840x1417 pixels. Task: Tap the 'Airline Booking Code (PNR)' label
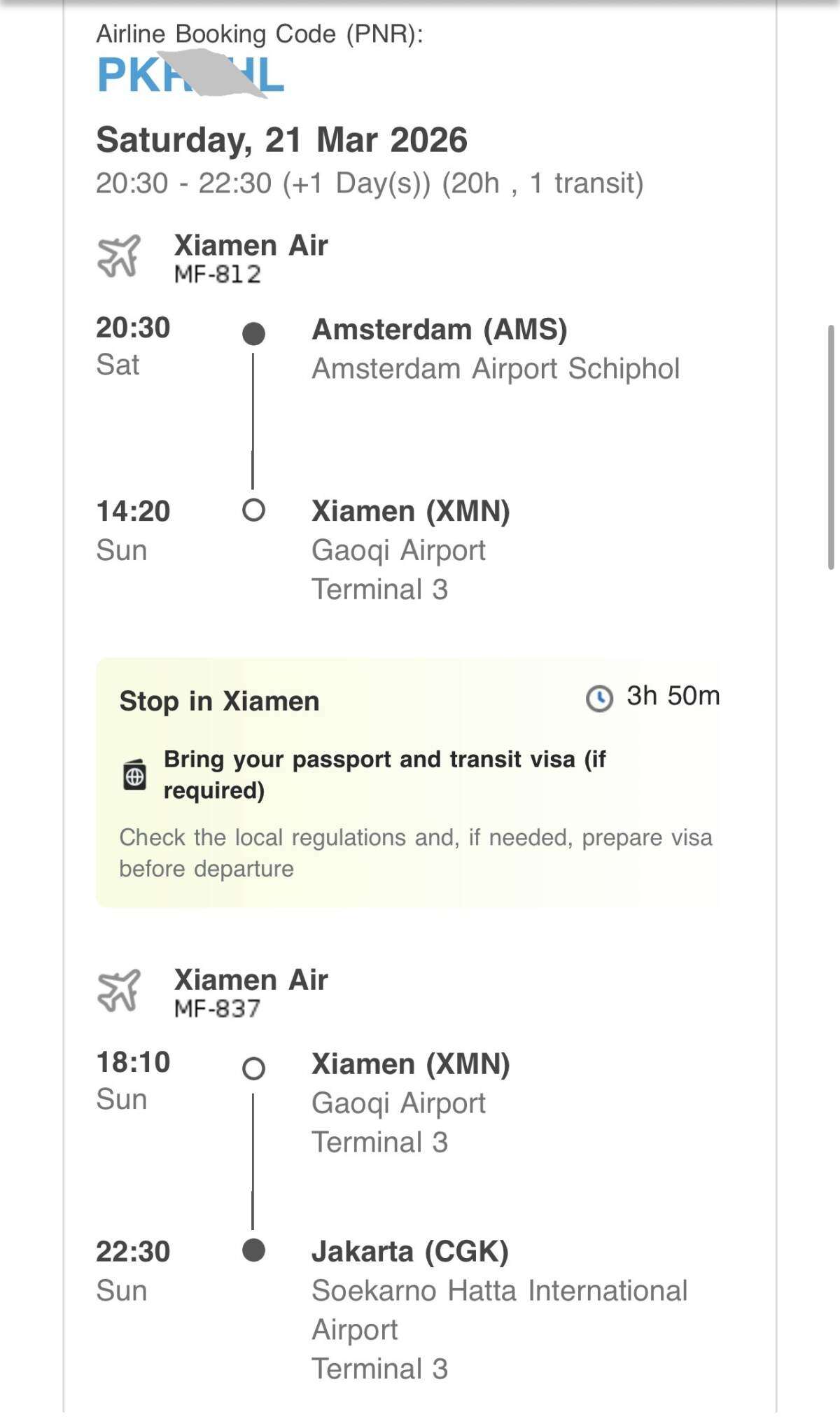pyautogui.click(x=260, y=34)
